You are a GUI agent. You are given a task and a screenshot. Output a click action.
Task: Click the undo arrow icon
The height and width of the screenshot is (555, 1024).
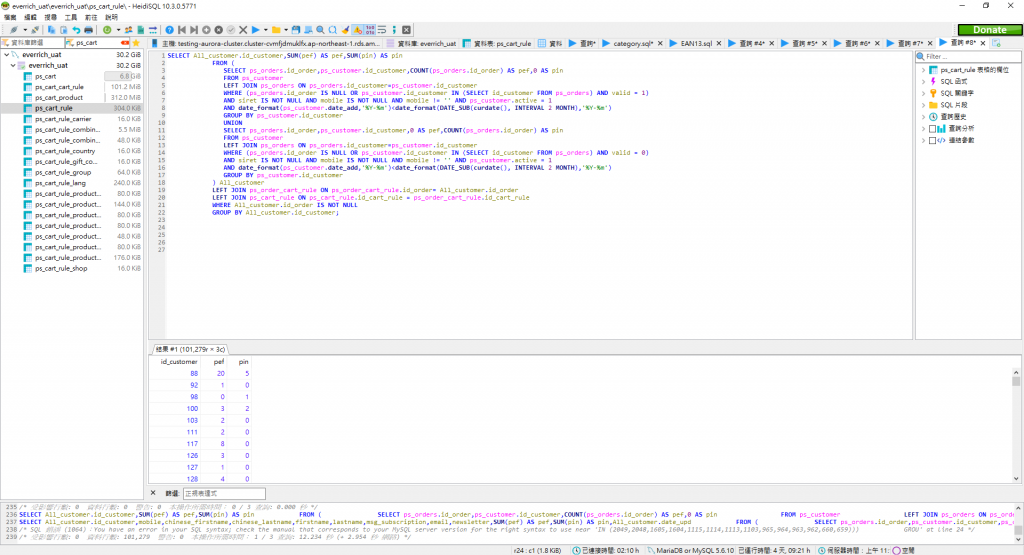[x=76, y=30]
